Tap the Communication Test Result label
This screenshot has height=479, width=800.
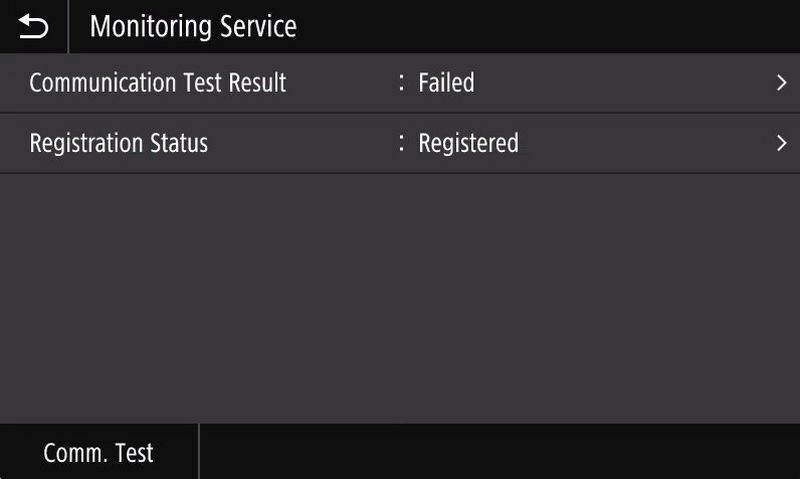[158, 83]
